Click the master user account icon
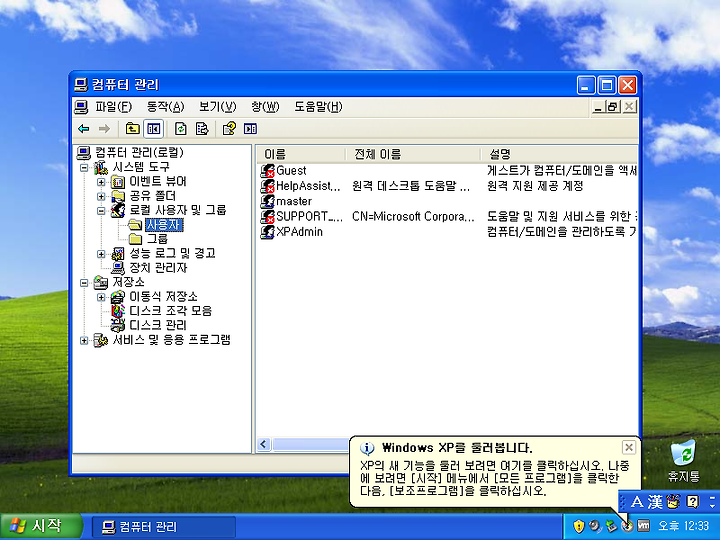This screenshot has width=720, height=540. 267,201
